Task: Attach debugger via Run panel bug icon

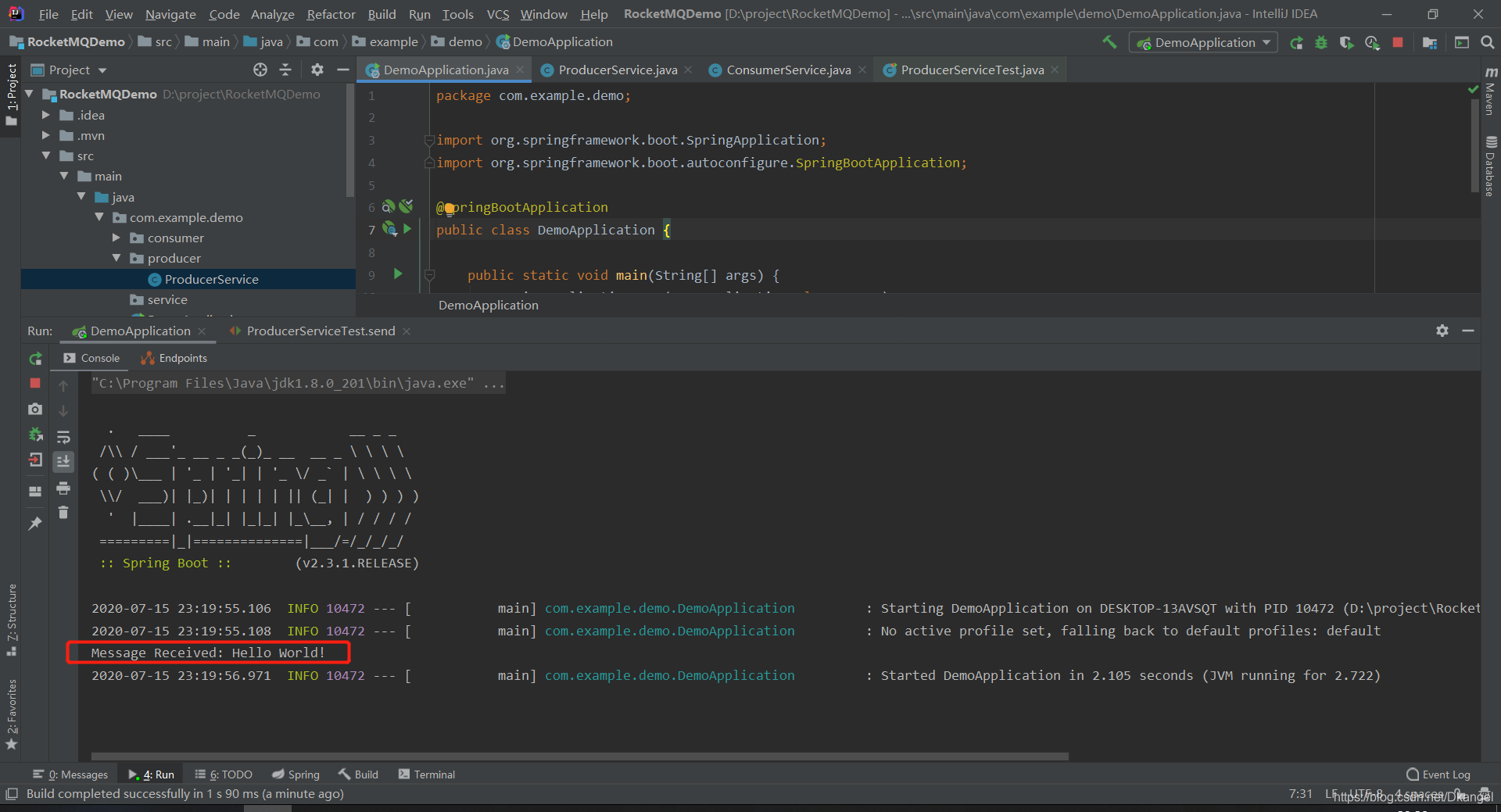Action: click(35, 435)
